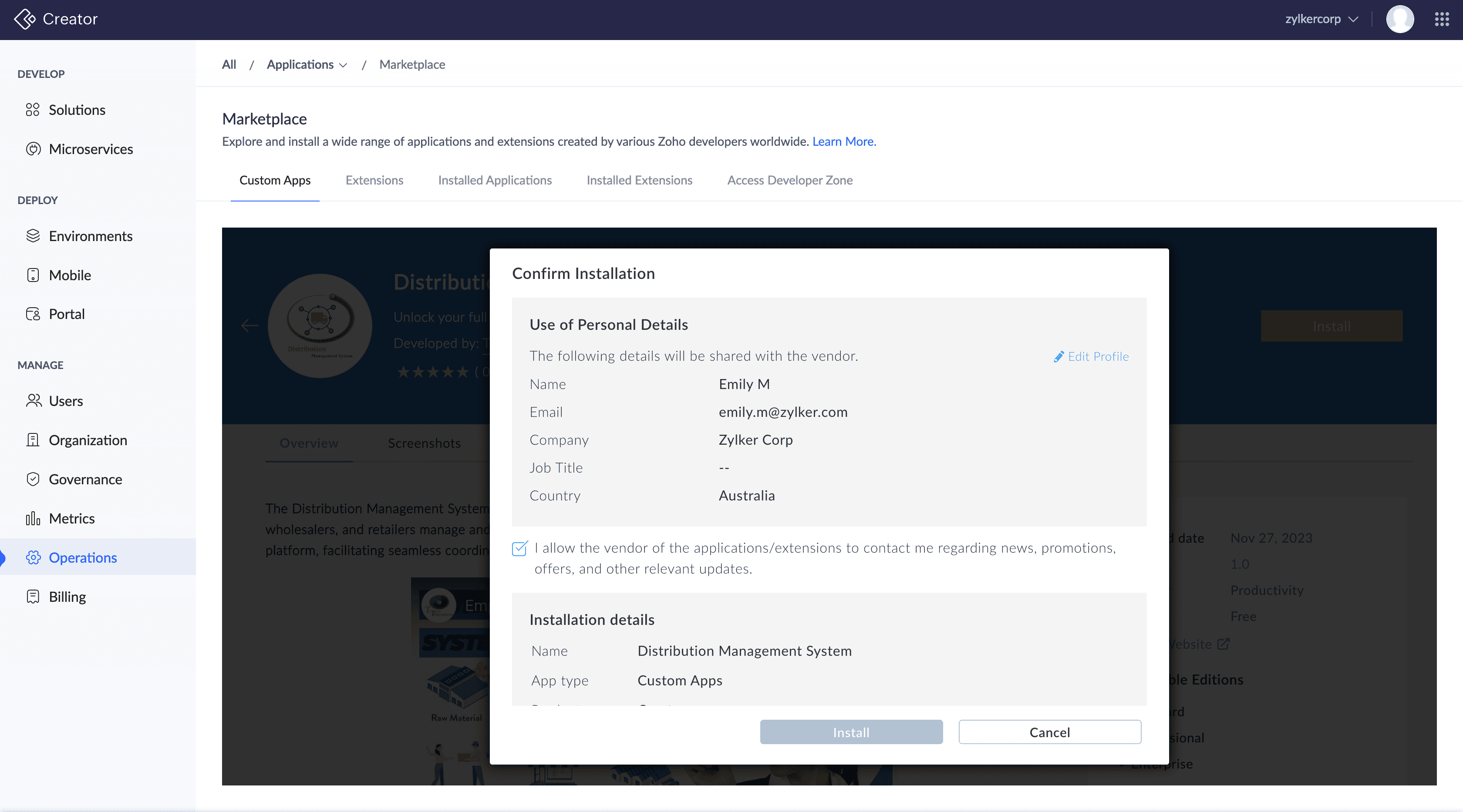Click the Billing receipt icon
Screen dimensions: 1463x812
[x=33, y=597]
